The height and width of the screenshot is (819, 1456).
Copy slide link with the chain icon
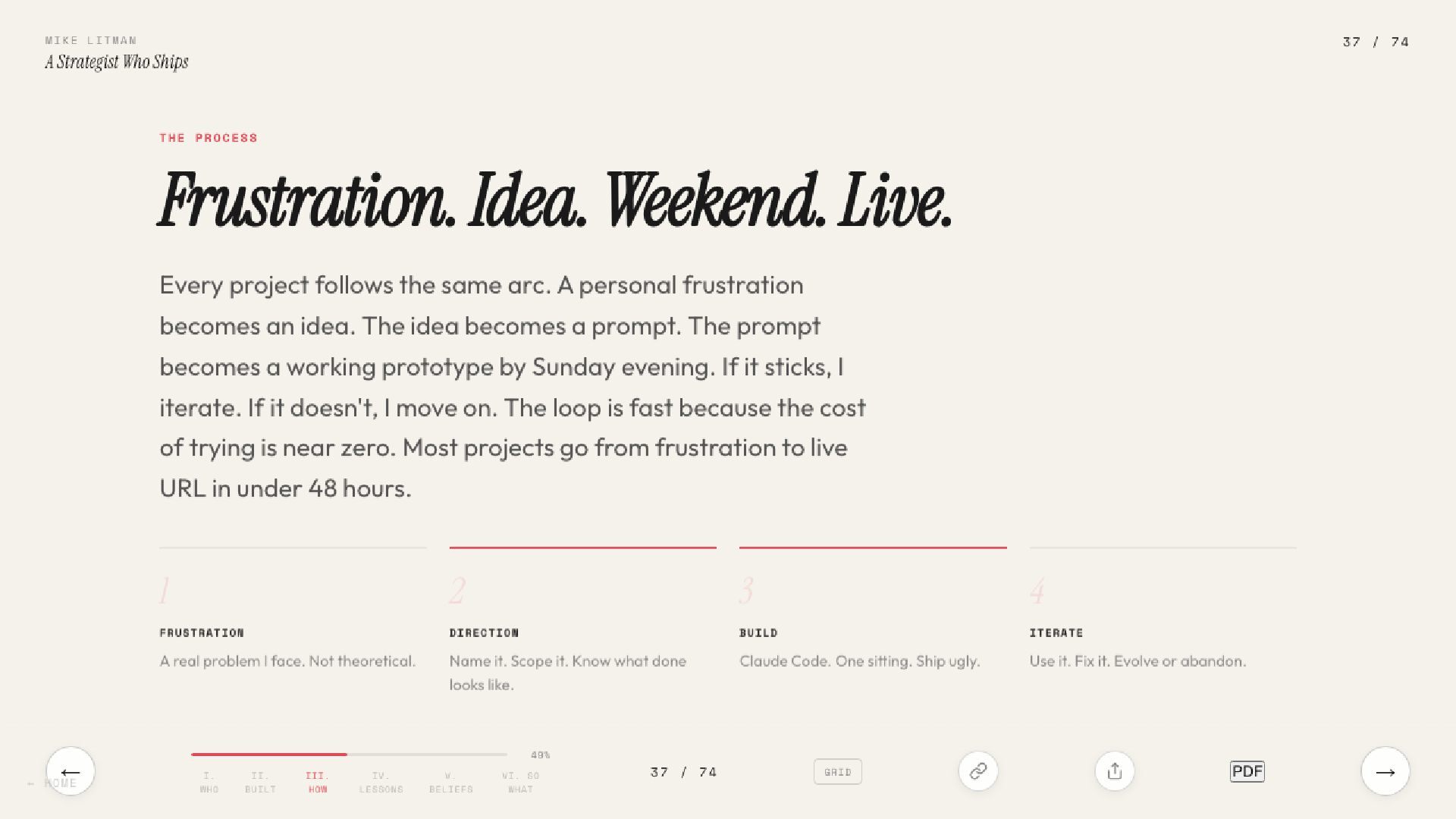click(978, 771)
